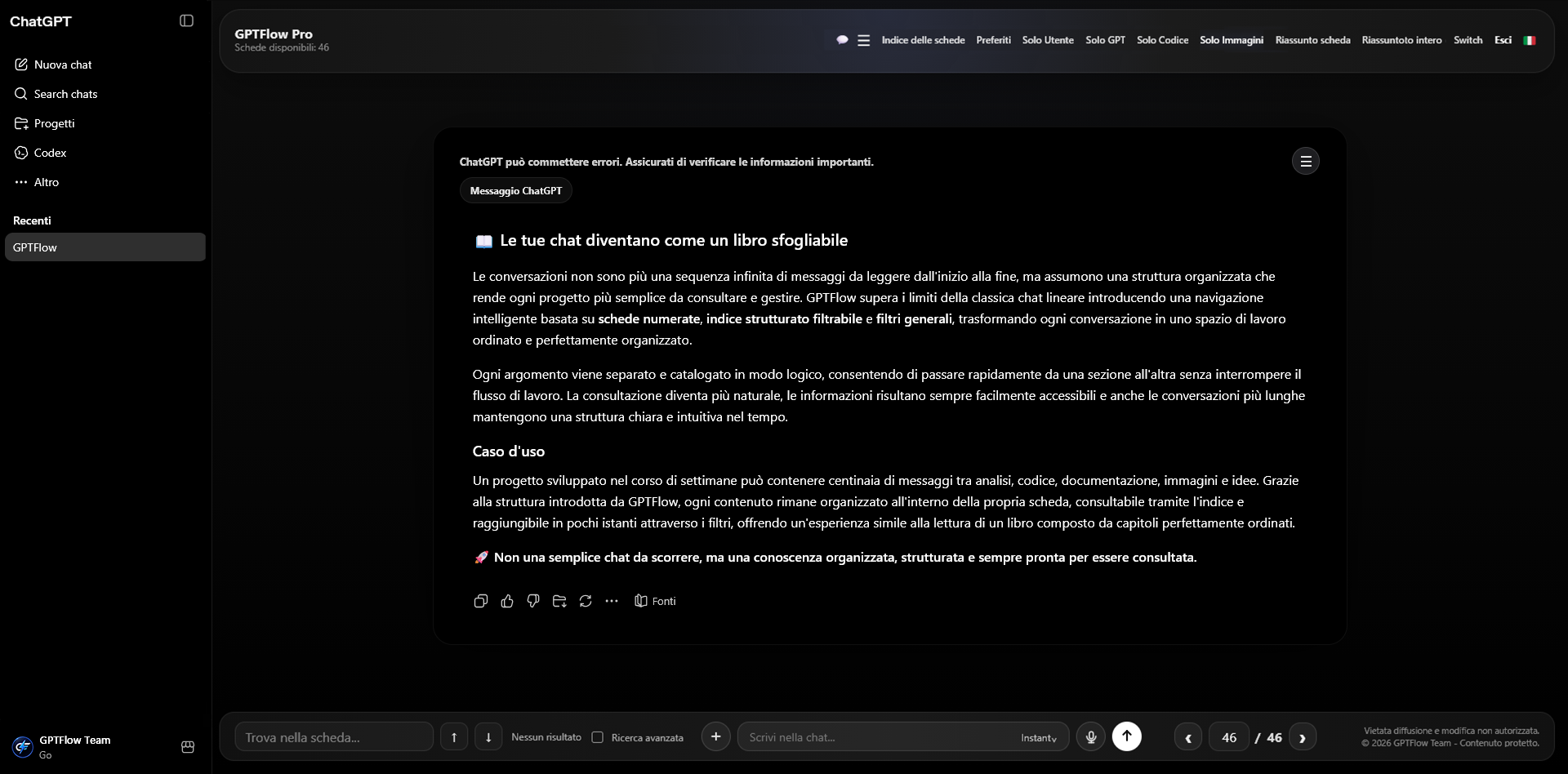Screen dimensions: 1568x774
Task: Jump to previous search result arrow
Action: click(x=454, y=737)
